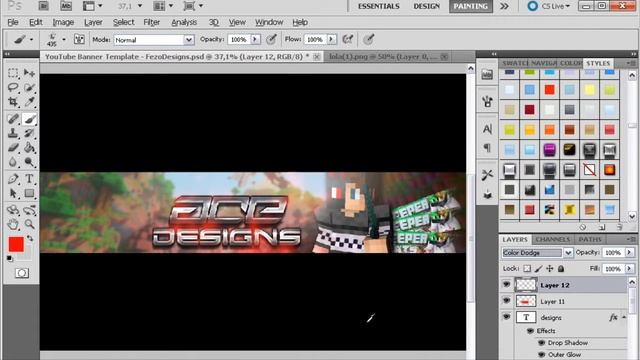
Task: Open the CS Live menu button
Action: click(548, 6)
